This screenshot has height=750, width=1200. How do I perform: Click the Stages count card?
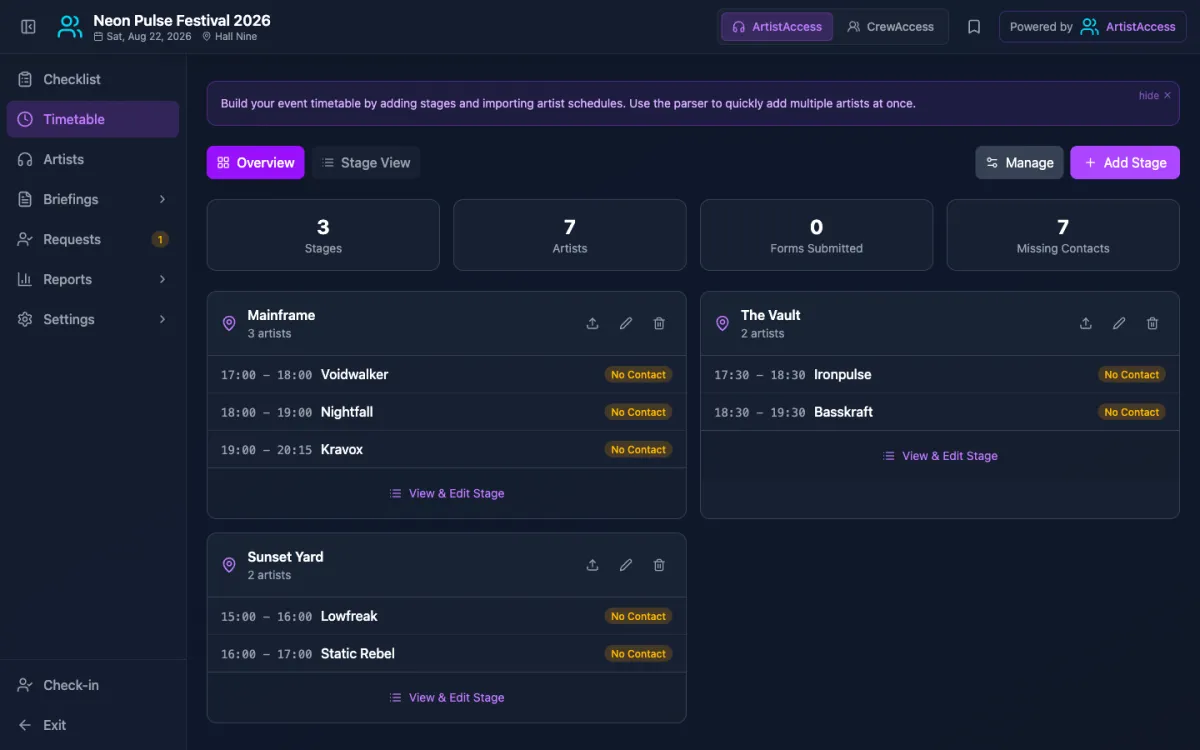(x=323, y=235)
